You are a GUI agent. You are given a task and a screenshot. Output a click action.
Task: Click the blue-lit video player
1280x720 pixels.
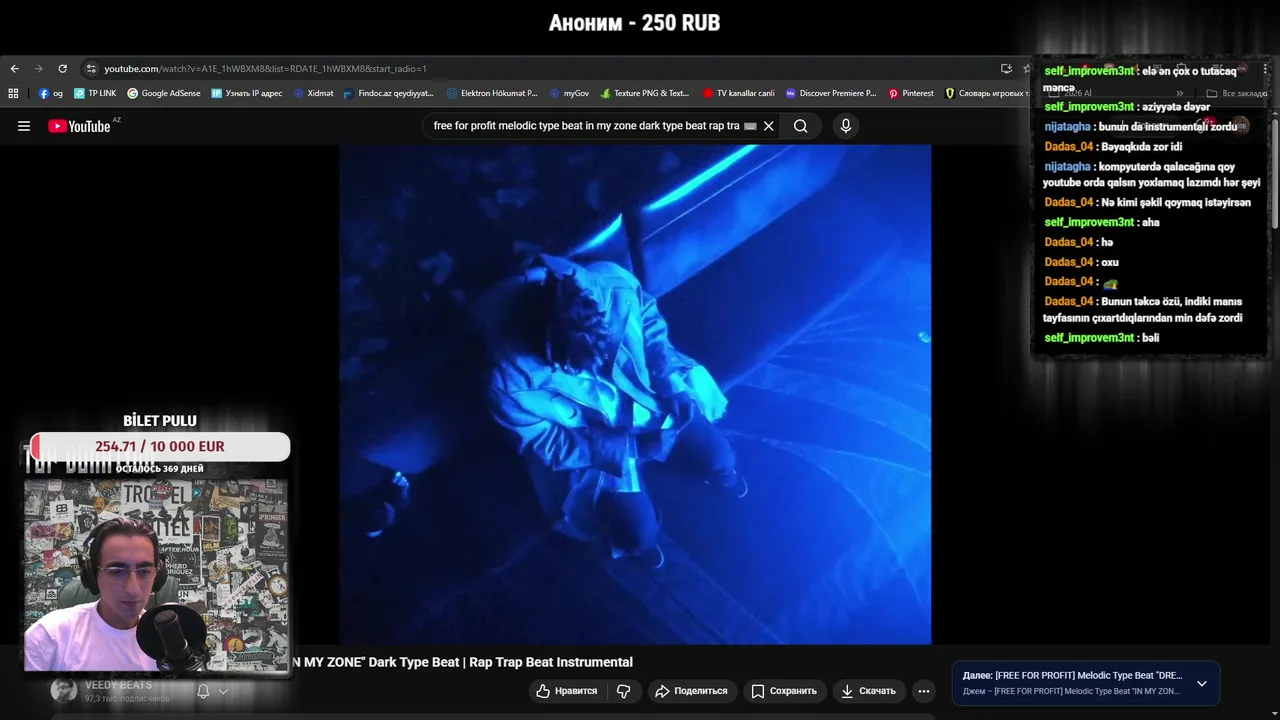click(x=635, y=394)
